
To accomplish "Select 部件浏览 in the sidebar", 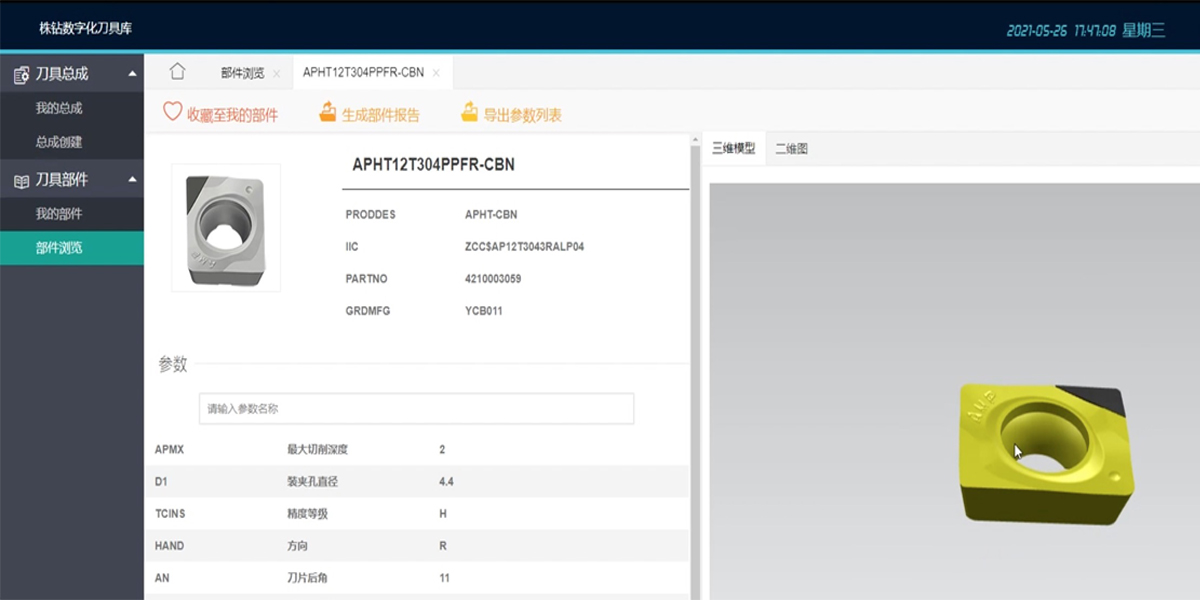I will (x=59, y=248).
